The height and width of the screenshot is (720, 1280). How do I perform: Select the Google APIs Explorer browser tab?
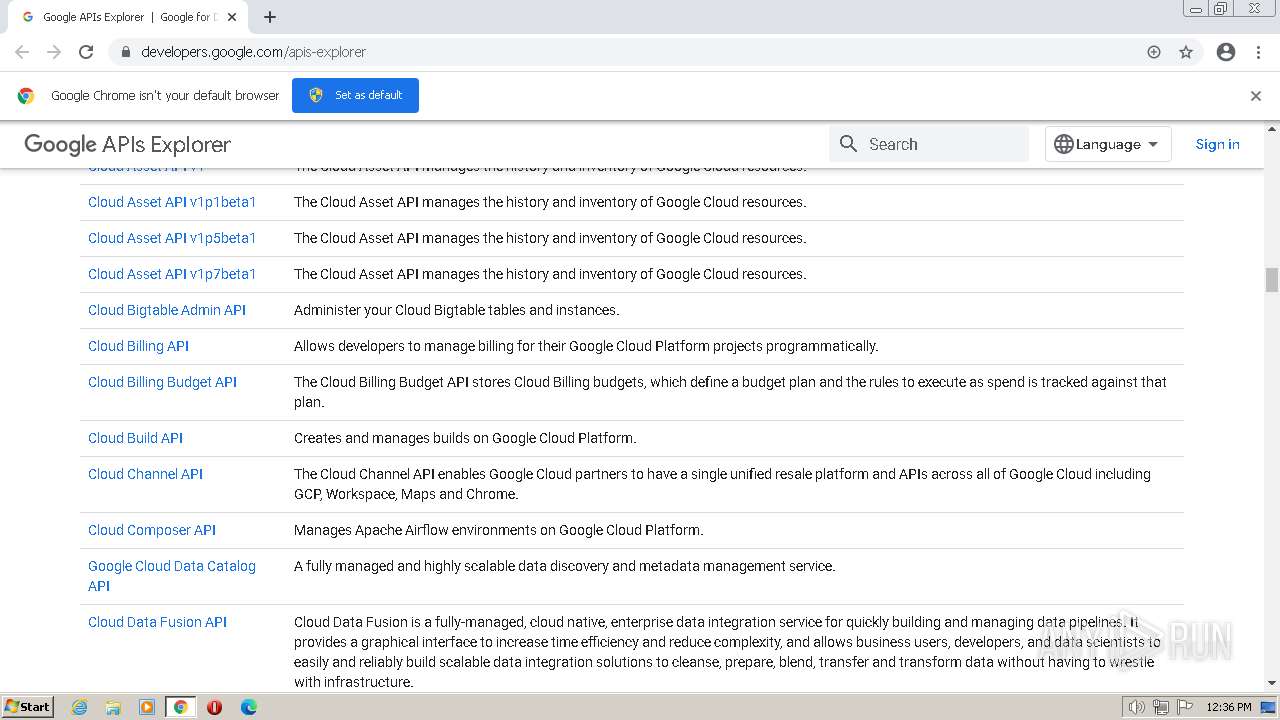127,17
